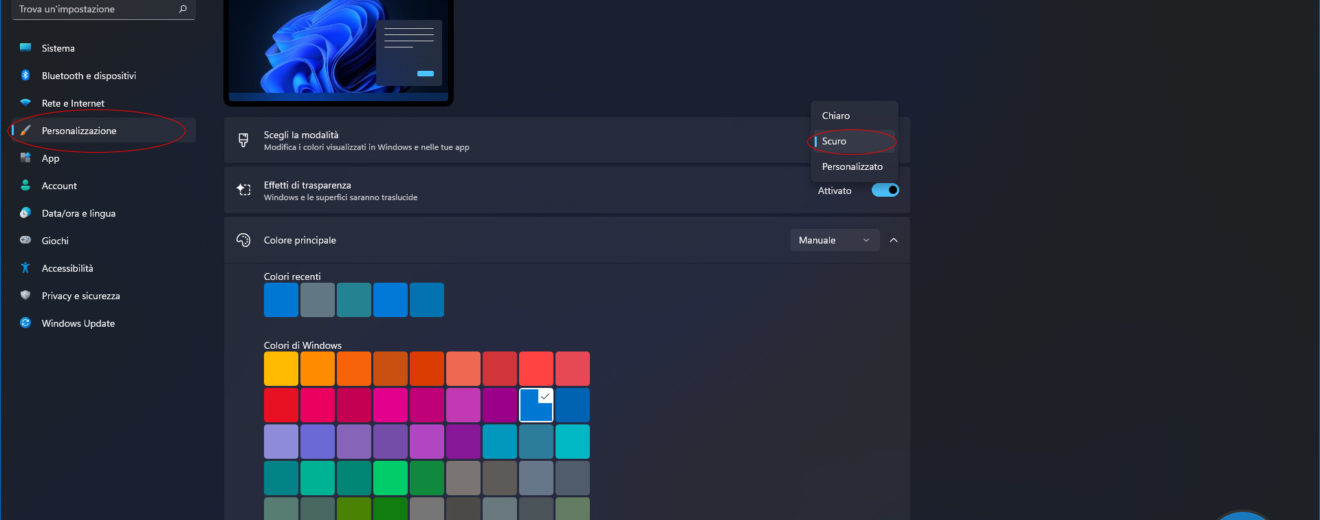Screen dimensions: 1320x520
Task: Pick the gray-blue second recent color
Action: [x=317, y=300]
